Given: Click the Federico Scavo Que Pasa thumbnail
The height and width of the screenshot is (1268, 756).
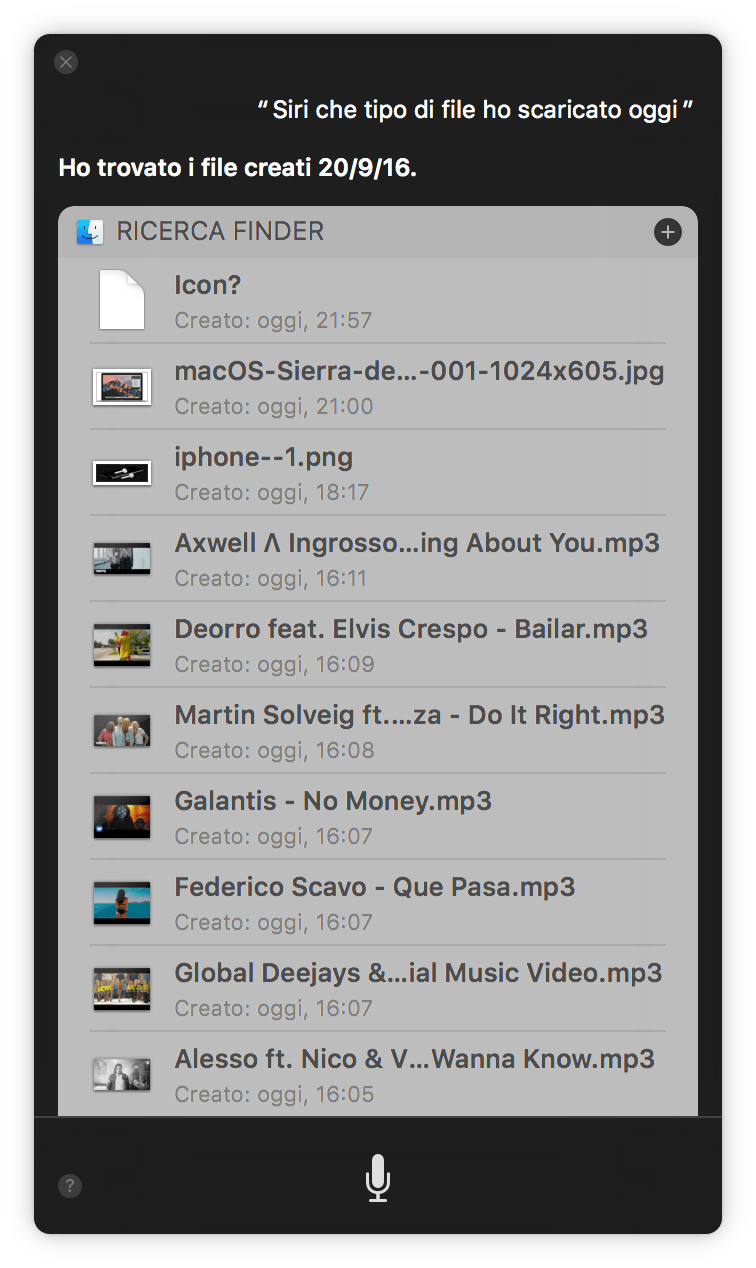Looking at the screenshot, I should (122, 902).
